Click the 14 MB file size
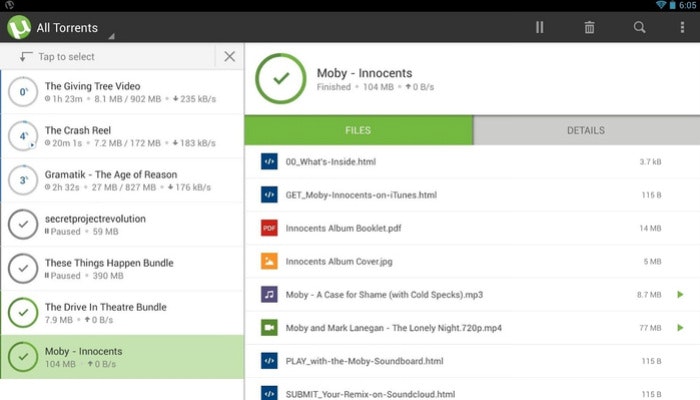Viewport: 700px width, 400px height. (x=650, y=228)
